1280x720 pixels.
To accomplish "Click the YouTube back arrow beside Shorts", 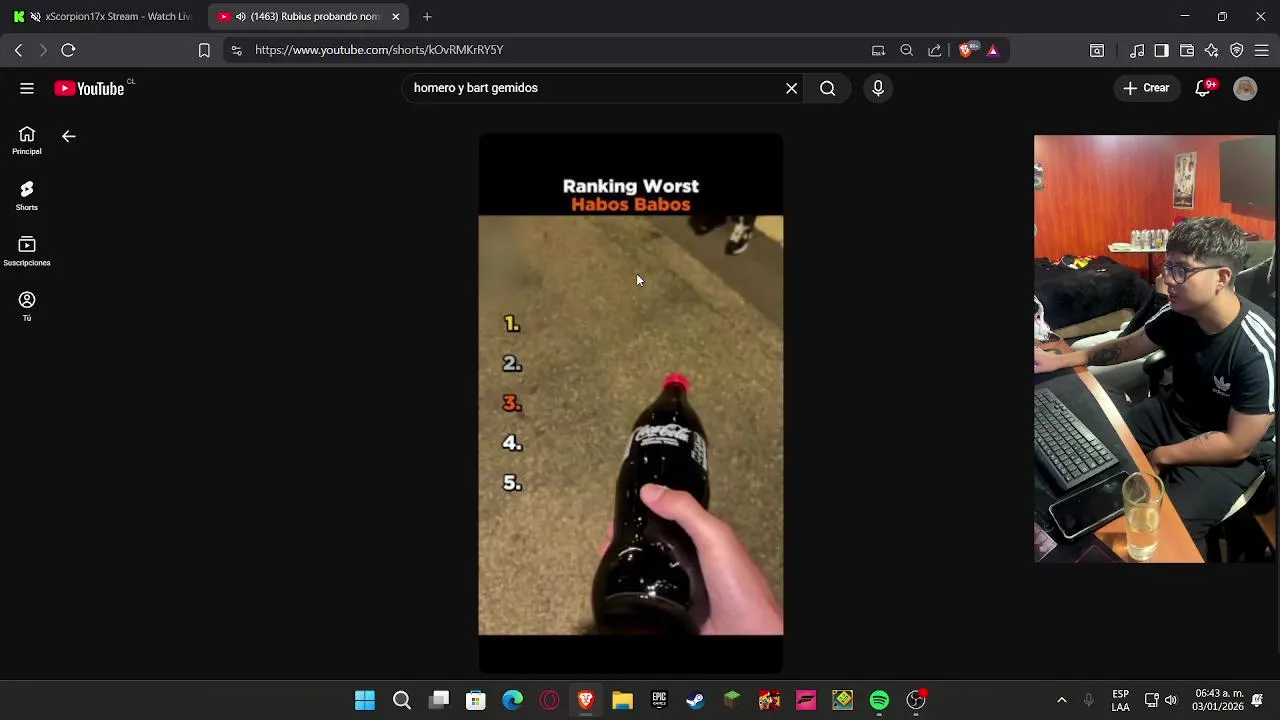I will click(69, 136).
